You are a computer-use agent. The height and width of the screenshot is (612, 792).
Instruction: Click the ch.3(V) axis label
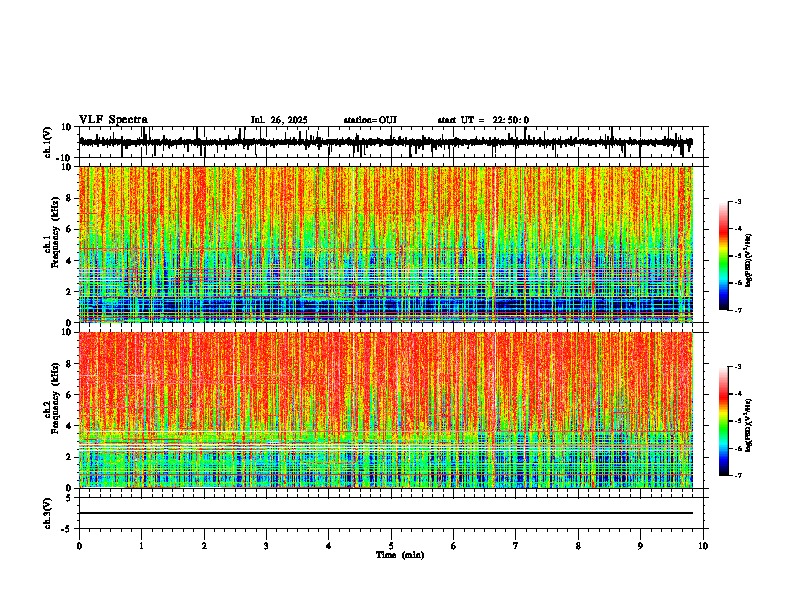tap(48, 513)
